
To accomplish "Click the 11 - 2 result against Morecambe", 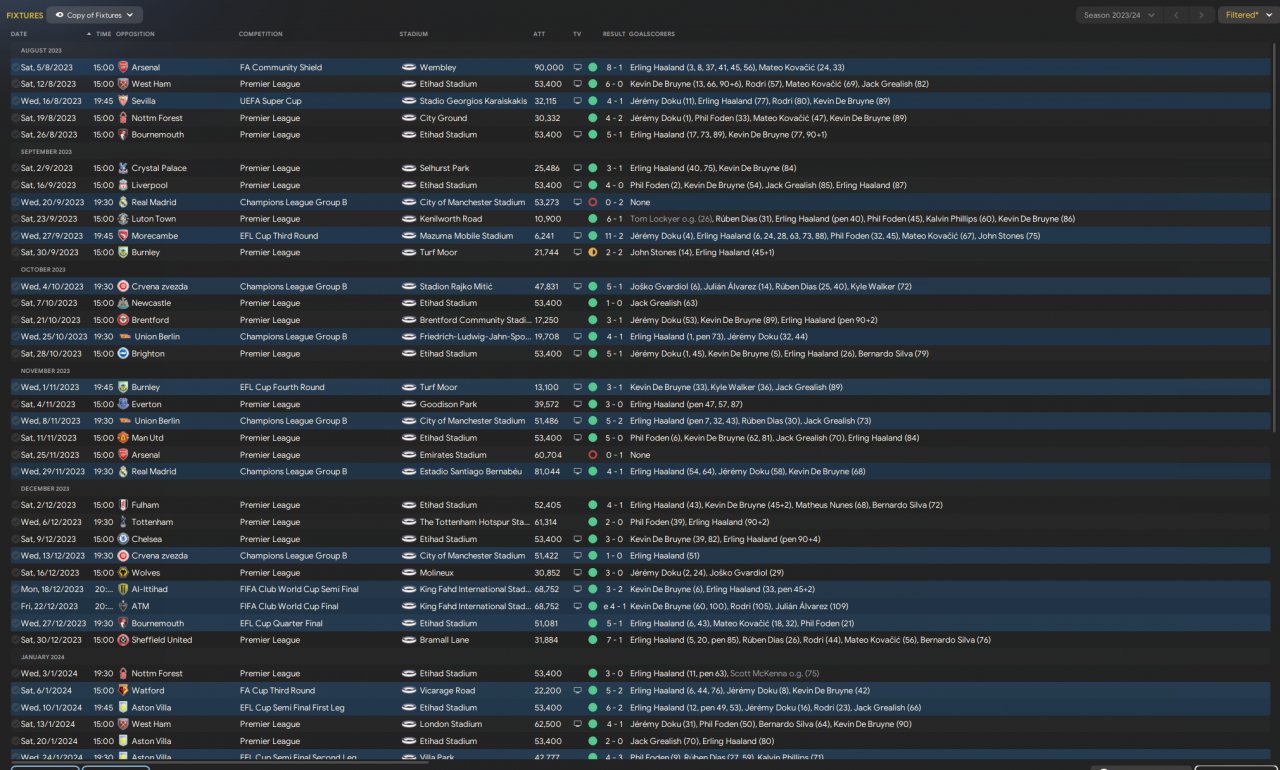I will coord(613,236).
